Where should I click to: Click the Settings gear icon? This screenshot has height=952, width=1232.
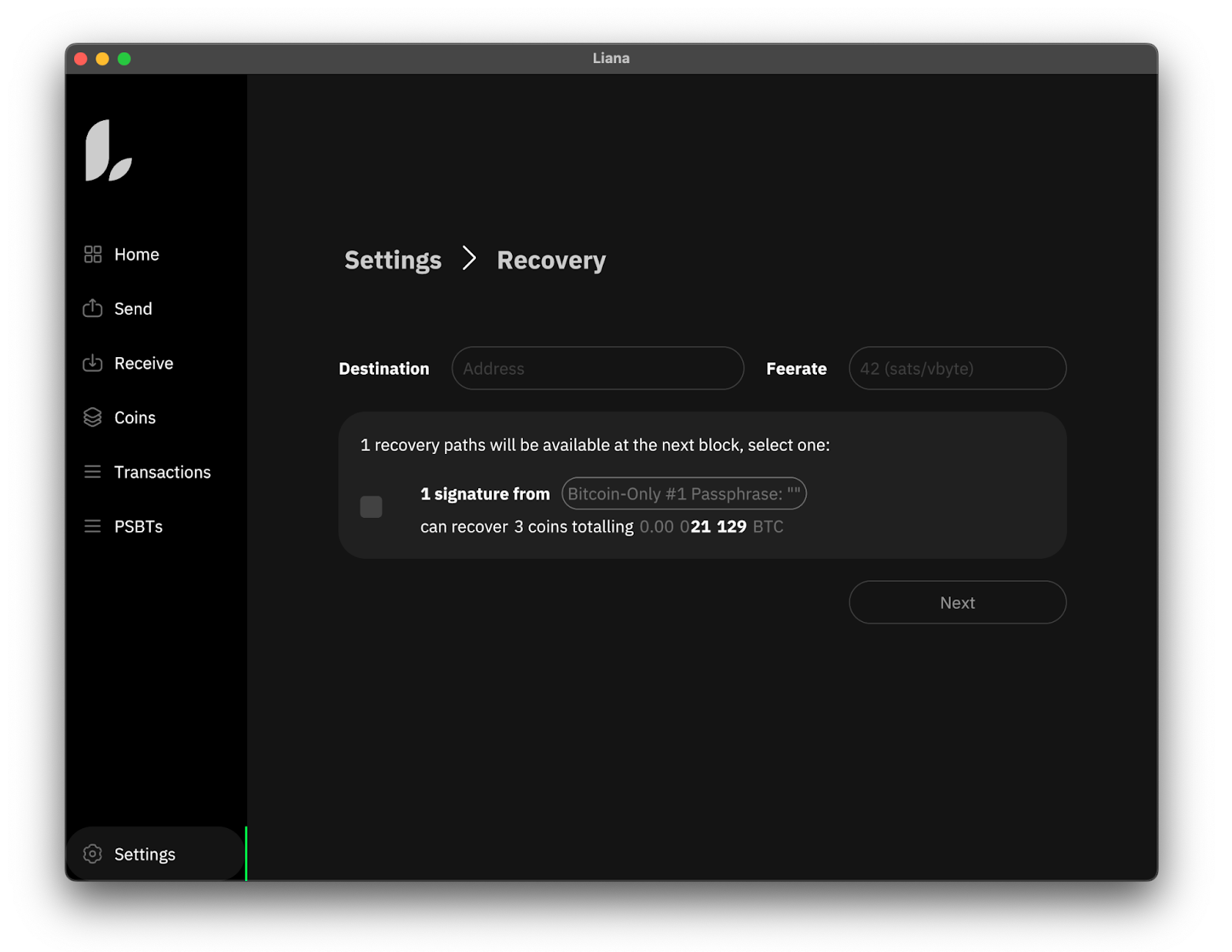[x=92, y=853]
